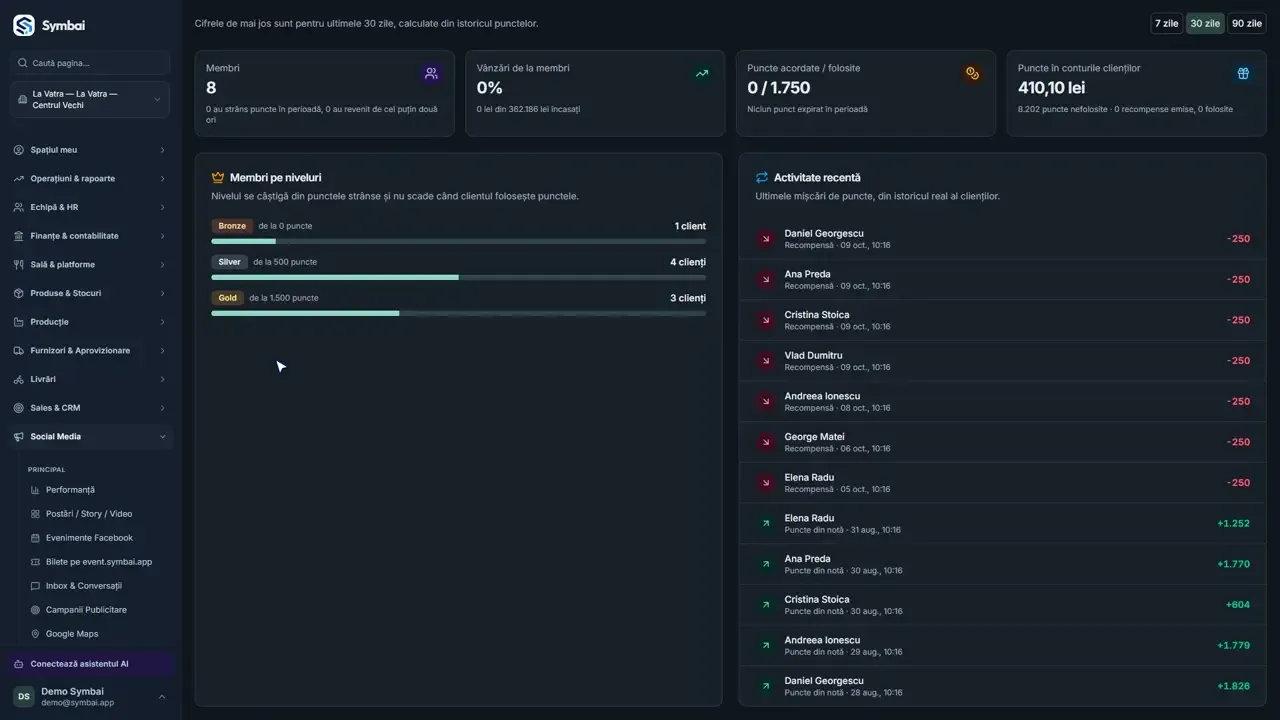Viewport: 1280px width, 720px height.
Task: Click the Performanță chart icon
Action: click(x=35, y=490)
